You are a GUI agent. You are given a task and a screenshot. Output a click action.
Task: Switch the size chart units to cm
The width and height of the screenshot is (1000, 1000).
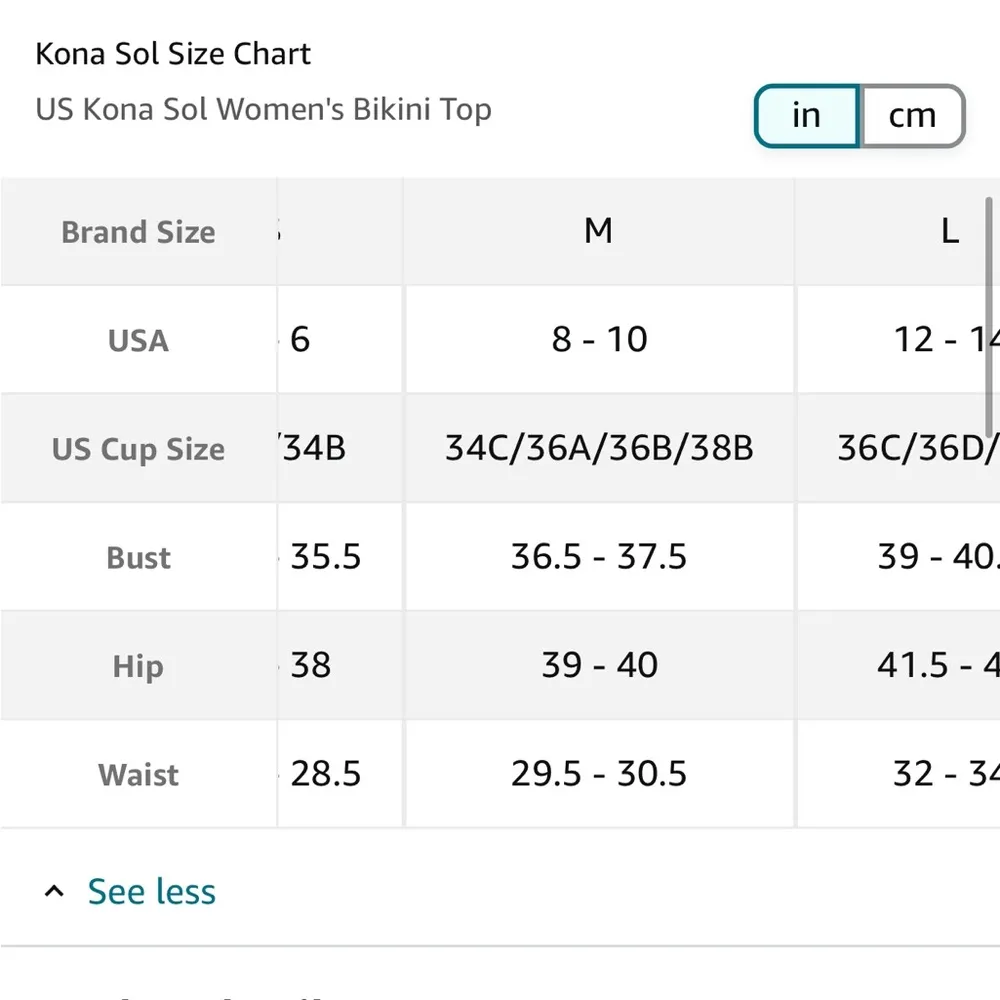coord(911,115)
